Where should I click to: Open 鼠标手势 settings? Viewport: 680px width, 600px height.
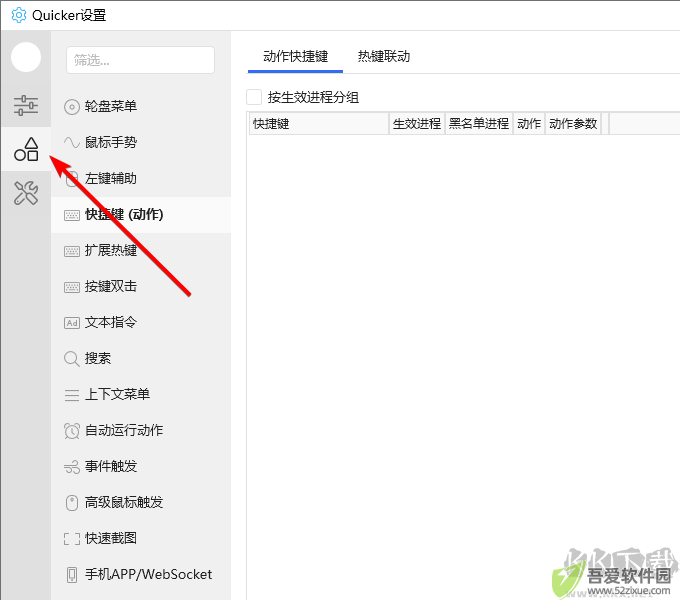pos(141,142)
